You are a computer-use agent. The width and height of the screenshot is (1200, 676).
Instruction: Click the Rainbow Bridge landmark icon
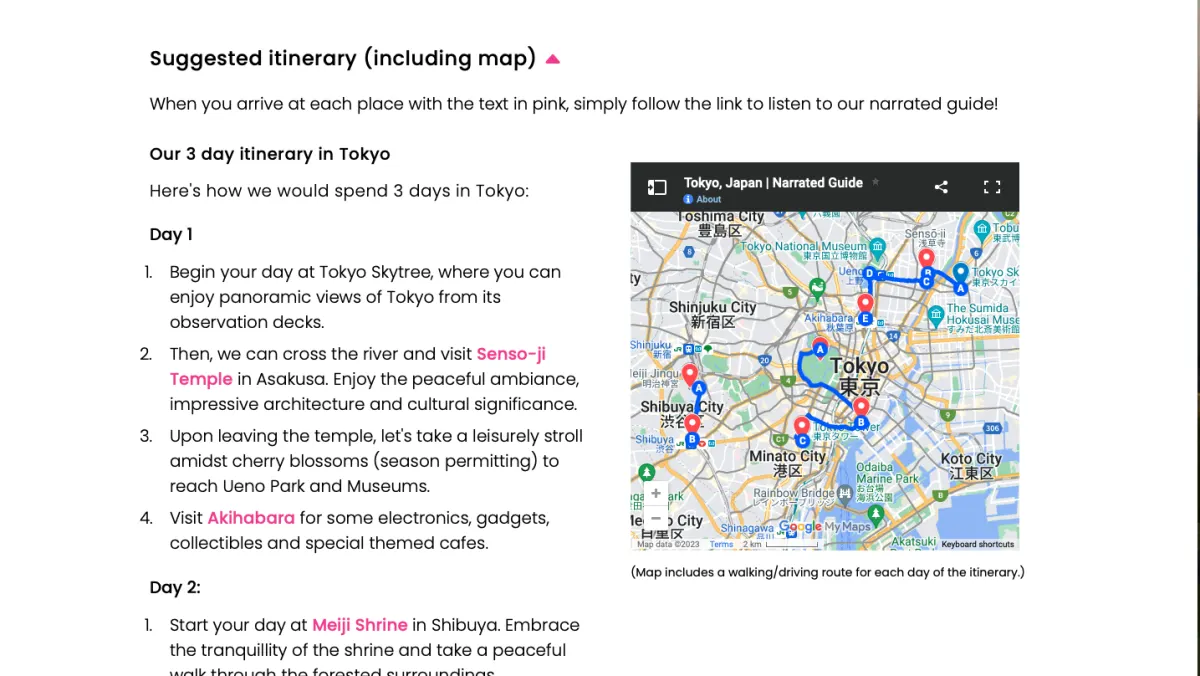(846, 494)
